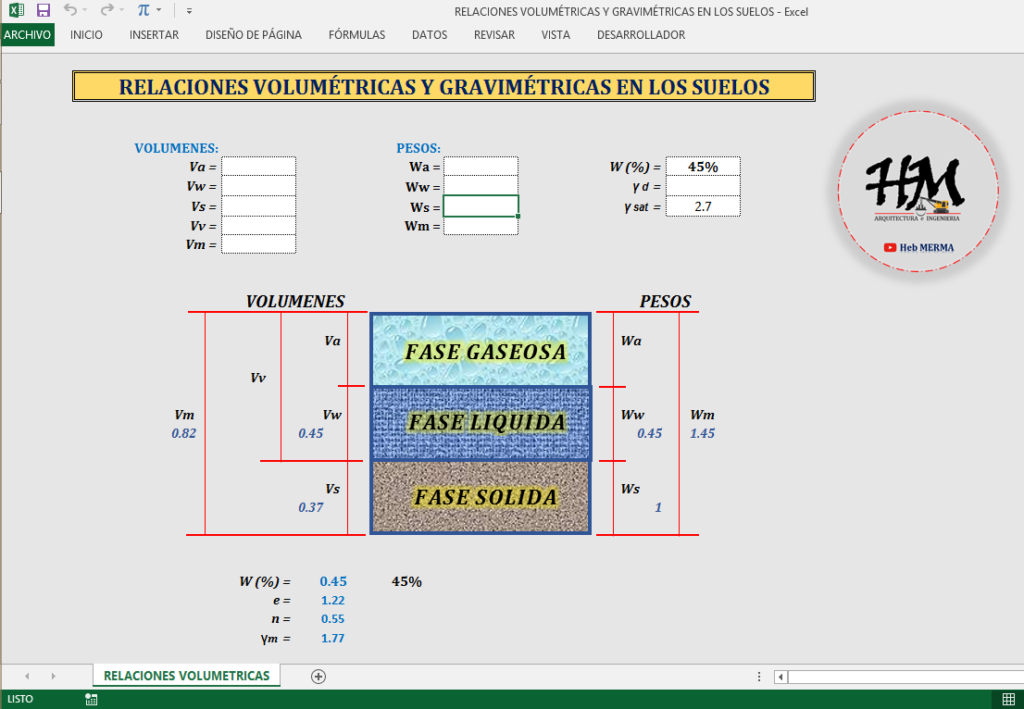Open Customize Quick Access Toolbar dropdown
This screenshot has width=1024, height=709.
tap(189, 11)
